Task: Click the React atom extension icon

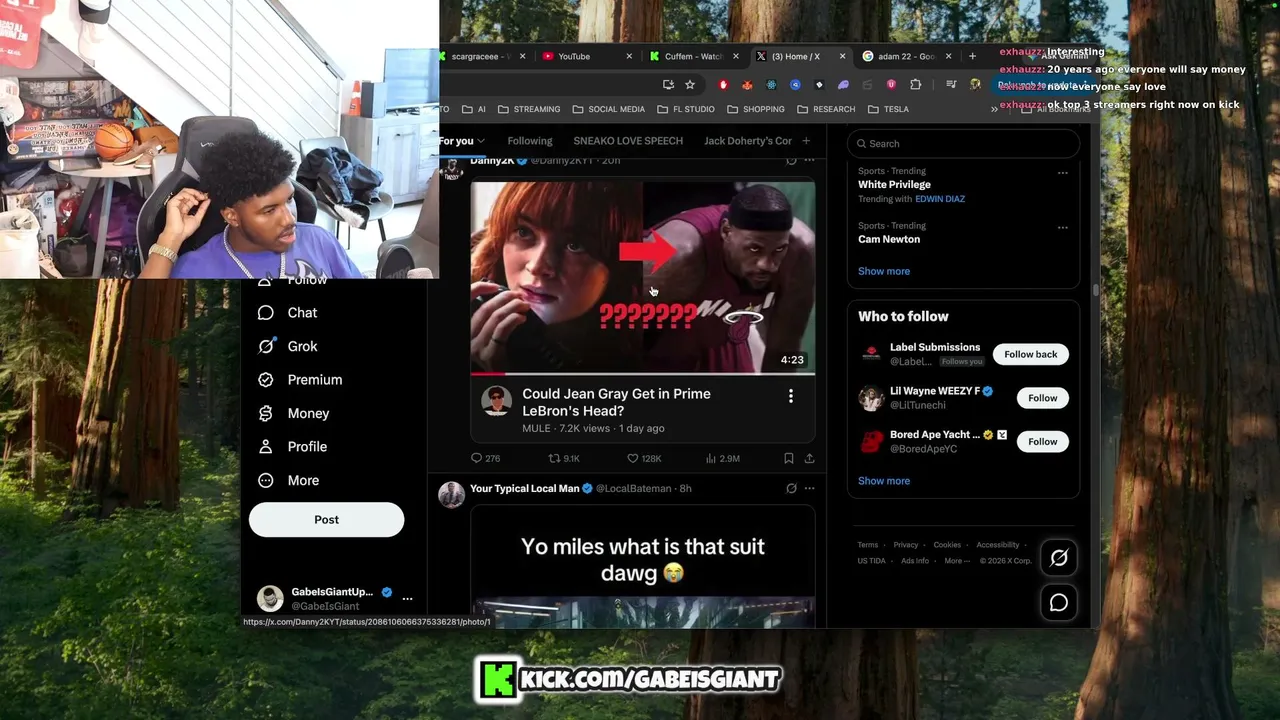Action: coord(772,85)
